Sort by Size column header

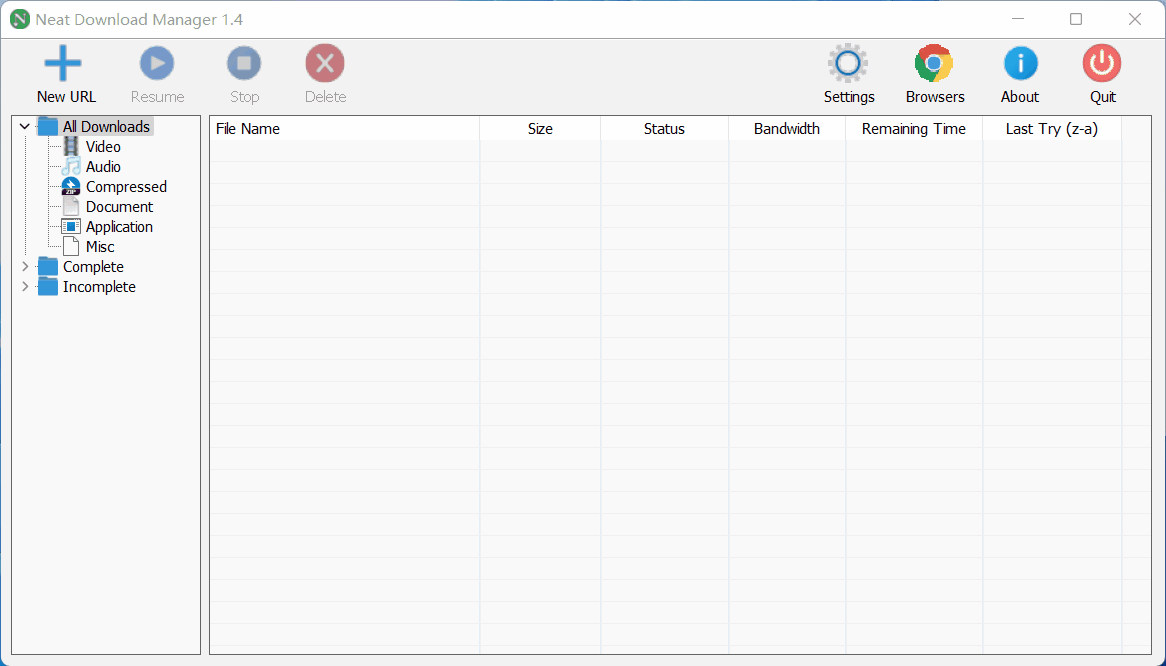pyautogui.click(x=540, y=129)
